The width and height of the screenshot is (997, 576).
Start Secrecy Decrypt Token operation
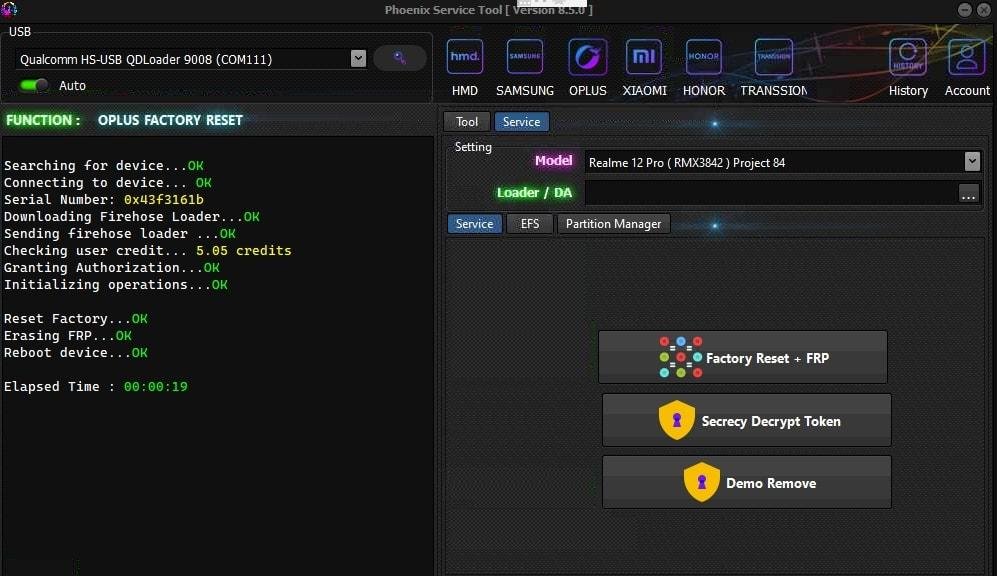(x=746, y=420)
